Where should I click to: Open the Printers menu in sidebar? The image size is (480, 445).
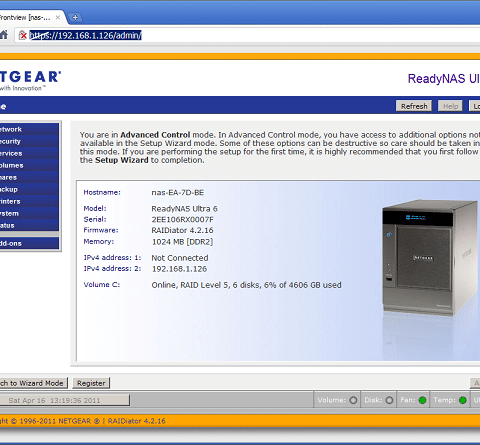coord(29,201)
